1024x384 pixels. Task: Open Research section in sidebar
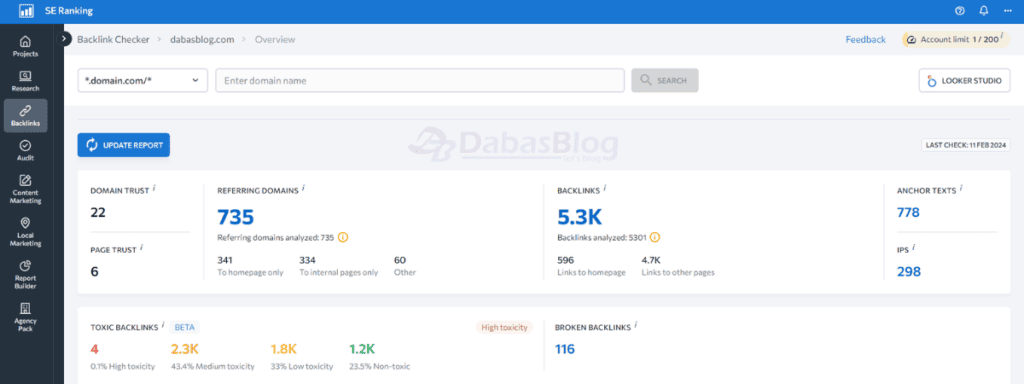(x=25, y=81)
